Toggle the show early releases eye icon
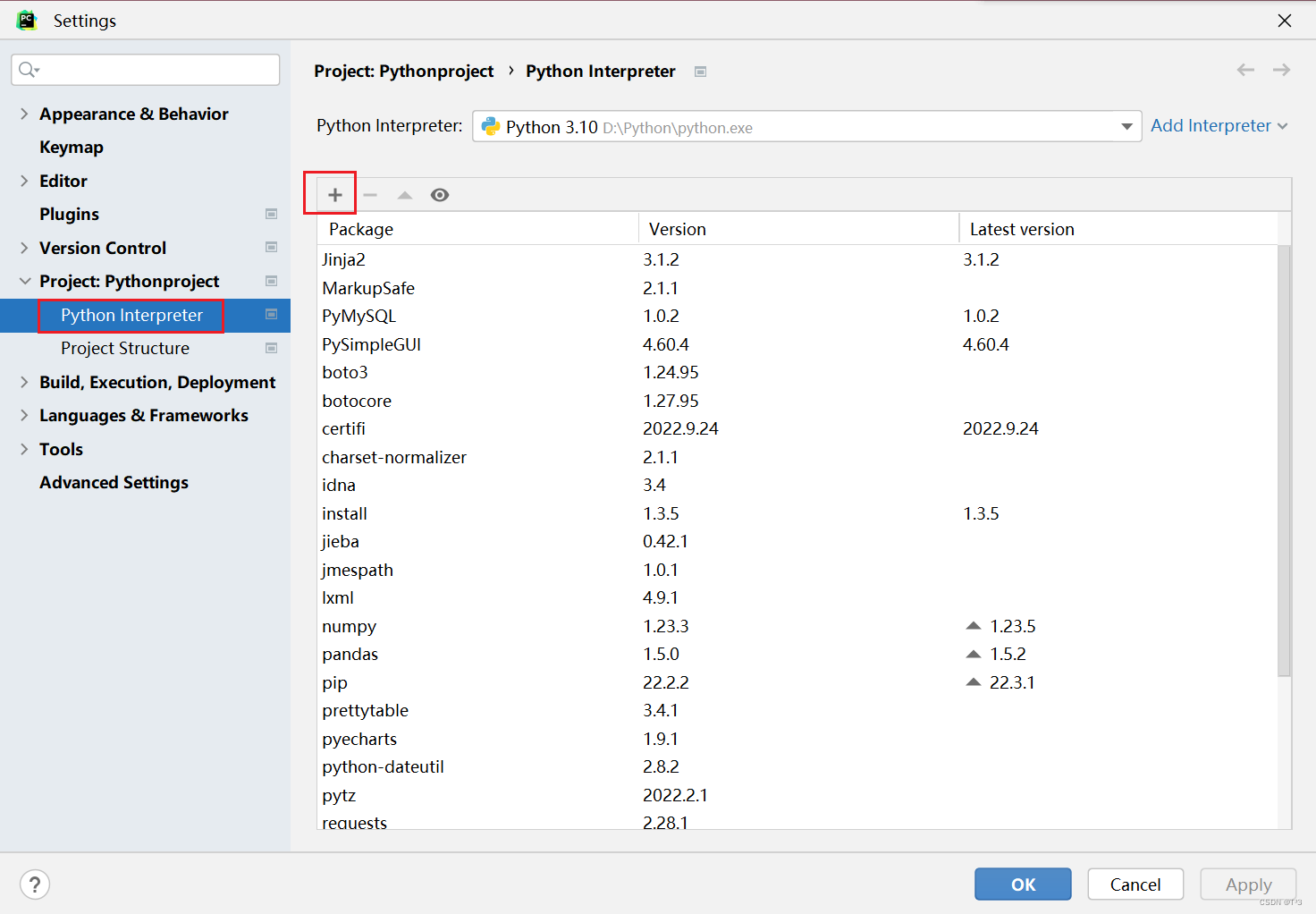1316x914 pixels. [x=440, y=195]
